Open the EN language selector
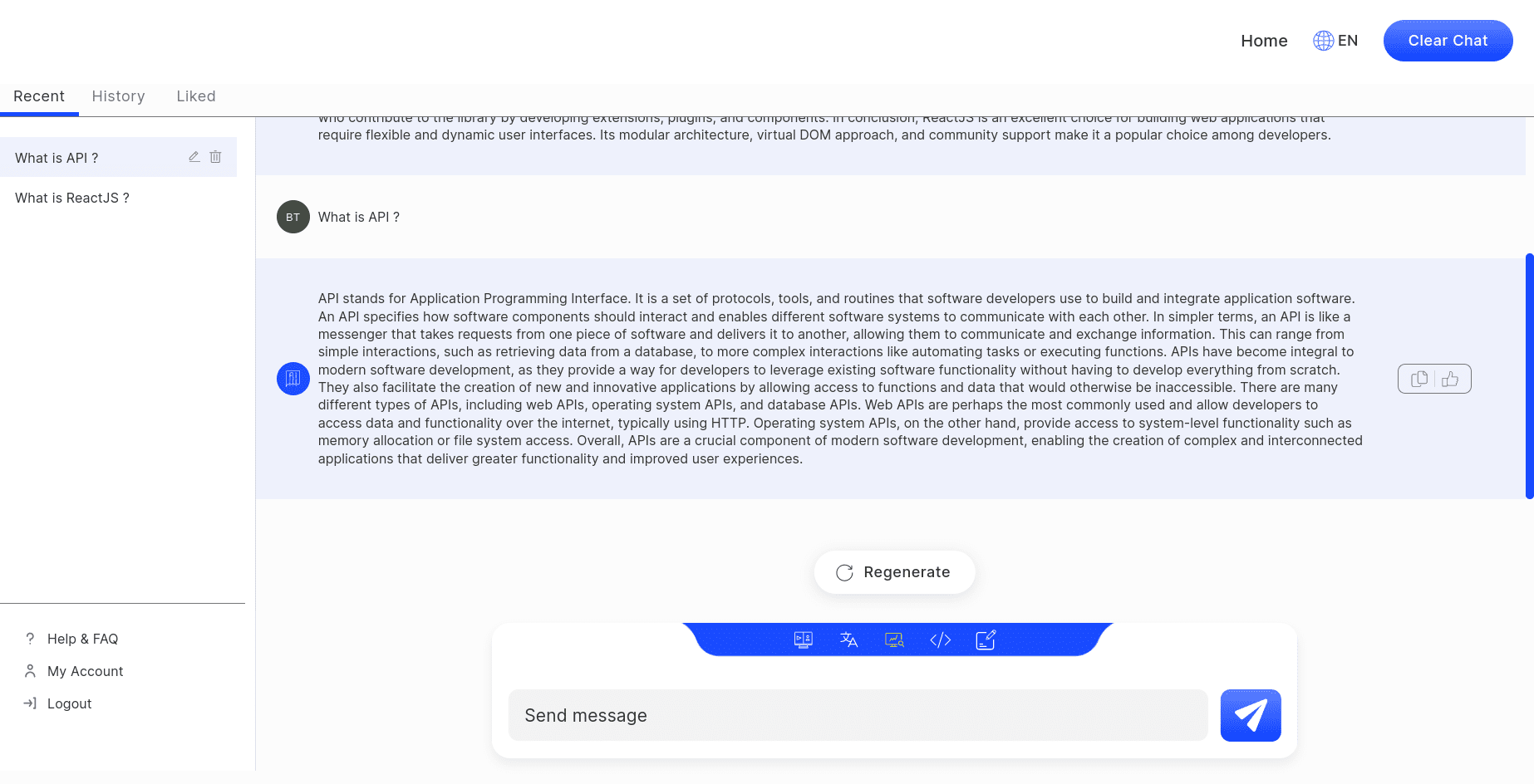 pos(1335,41)
